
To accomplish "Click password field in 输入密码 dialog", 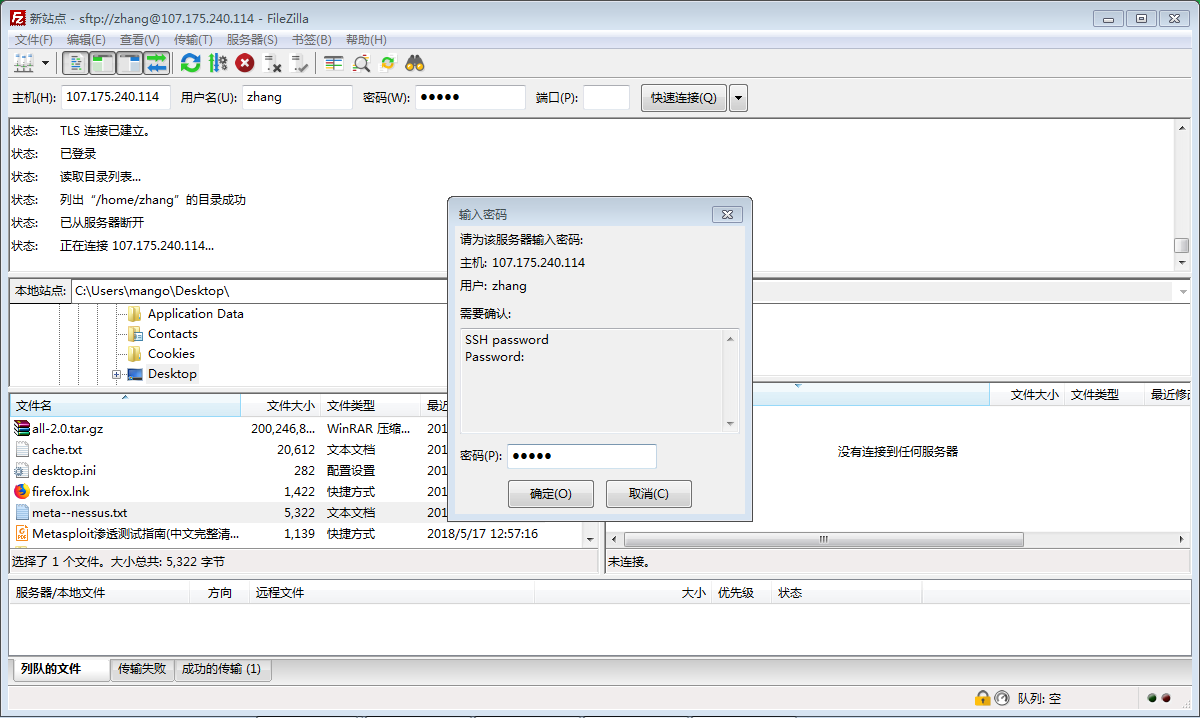I will click(582, 456).
